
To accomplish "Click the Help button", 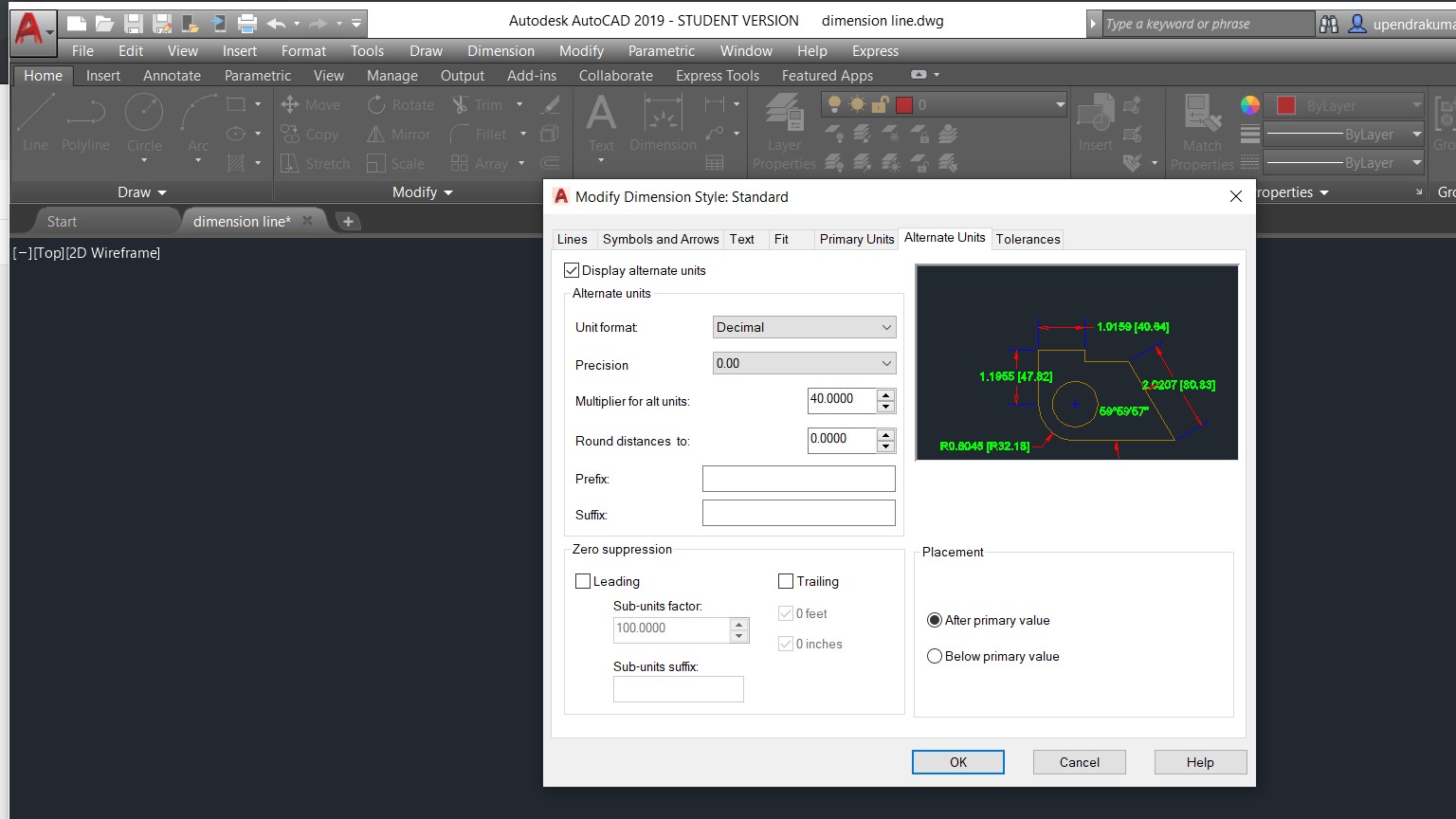I will coord(1199,761).
